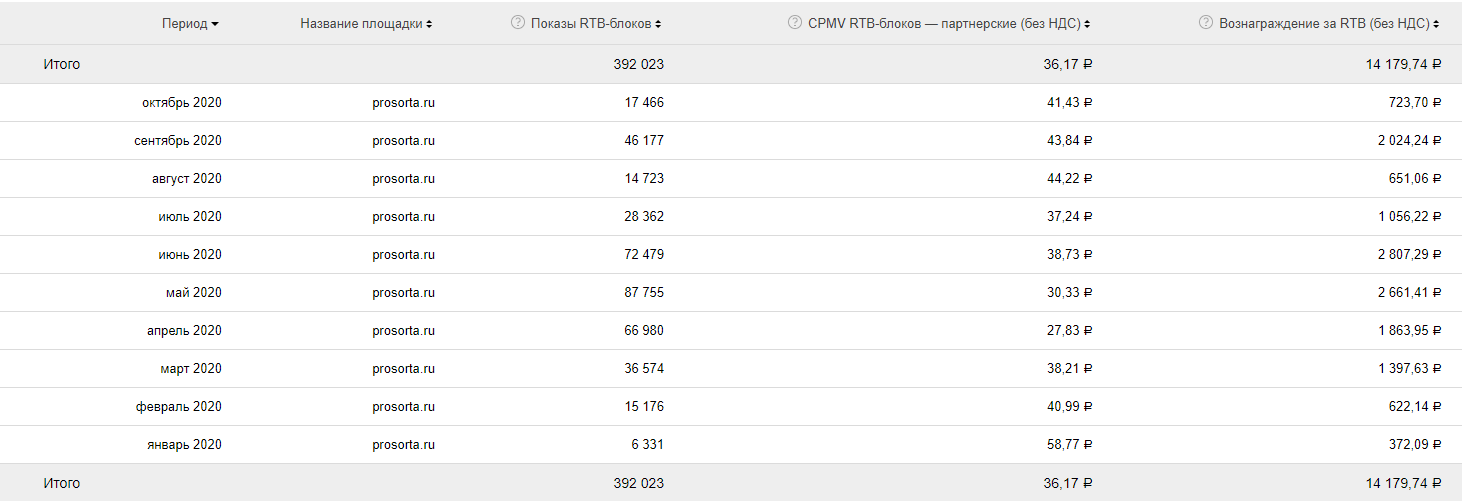Click prosorta.ru in the август 2020 row
The height and width of the screenshot is (501, 1465).
click(403, 178)
